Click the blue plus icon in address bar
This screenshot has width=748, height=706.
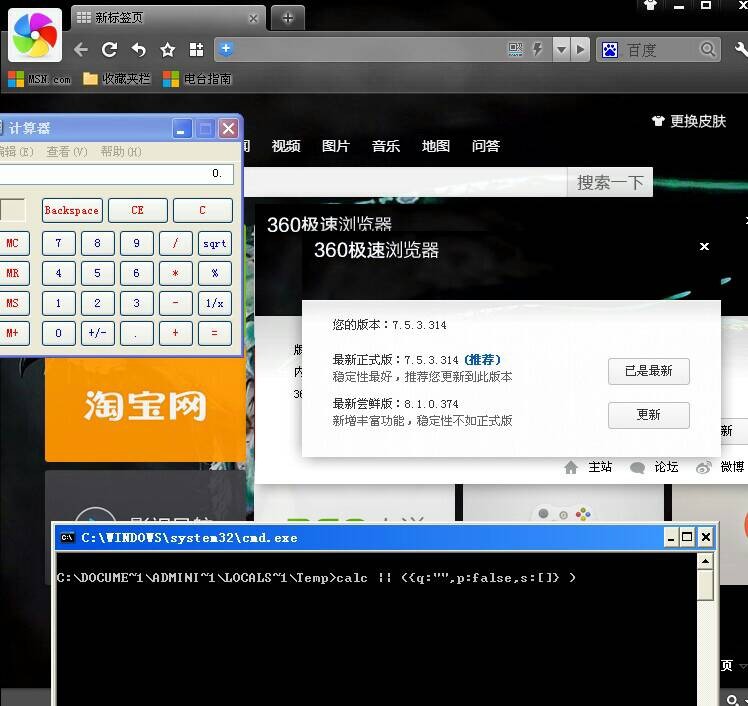(x=226, y=49)
